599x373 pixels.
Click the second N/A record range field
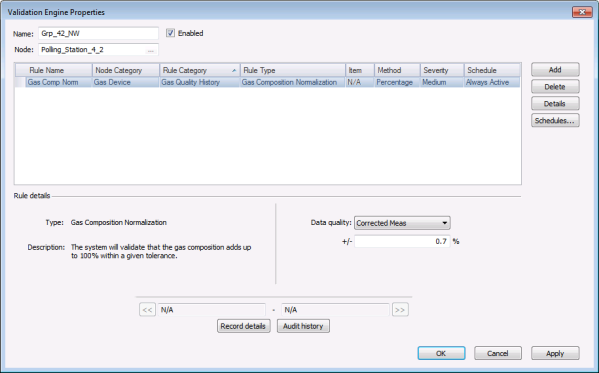click(335, 310)
